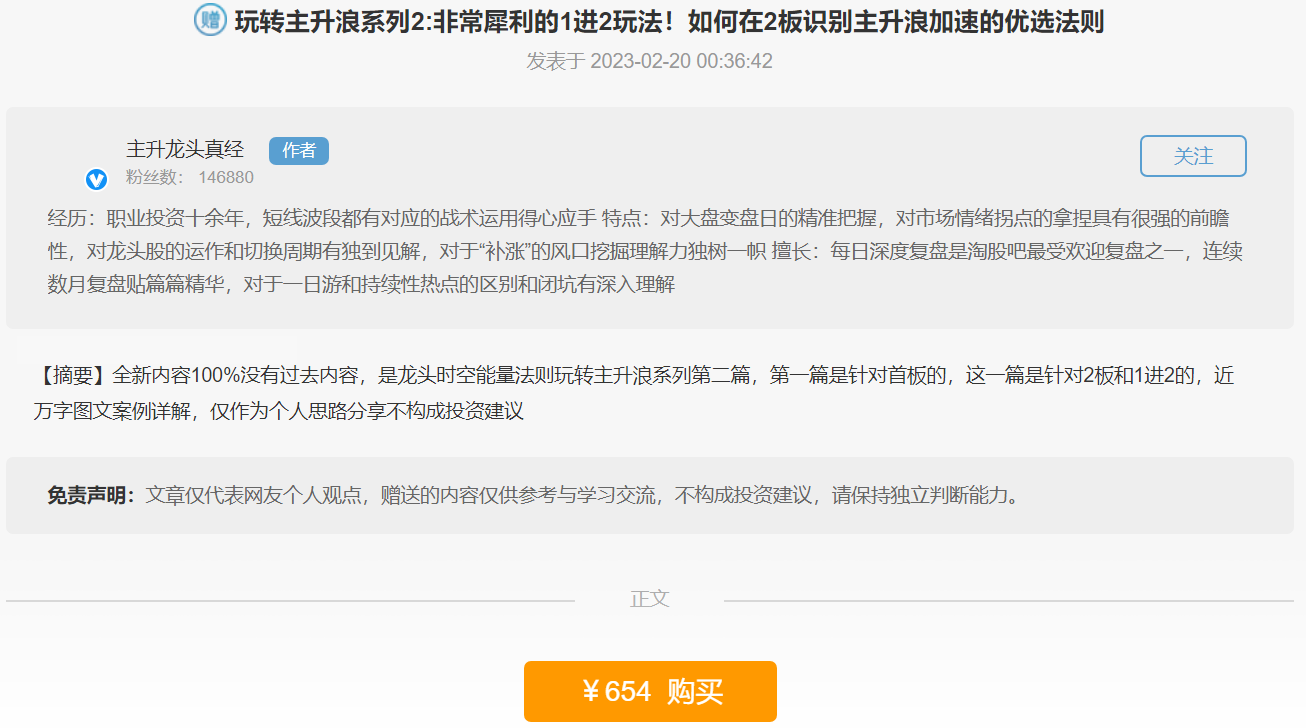Click the blue verified V badge

pos(96,180)
